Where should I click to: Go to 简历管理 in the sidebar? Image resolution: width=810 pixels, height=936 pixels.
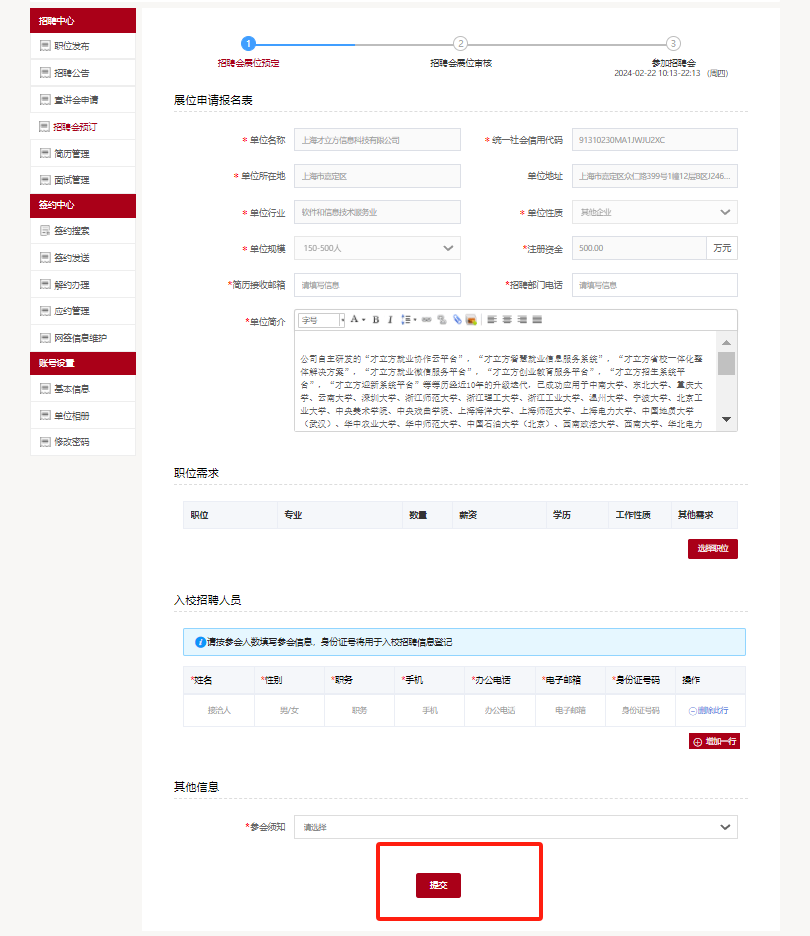coord(71,154)
